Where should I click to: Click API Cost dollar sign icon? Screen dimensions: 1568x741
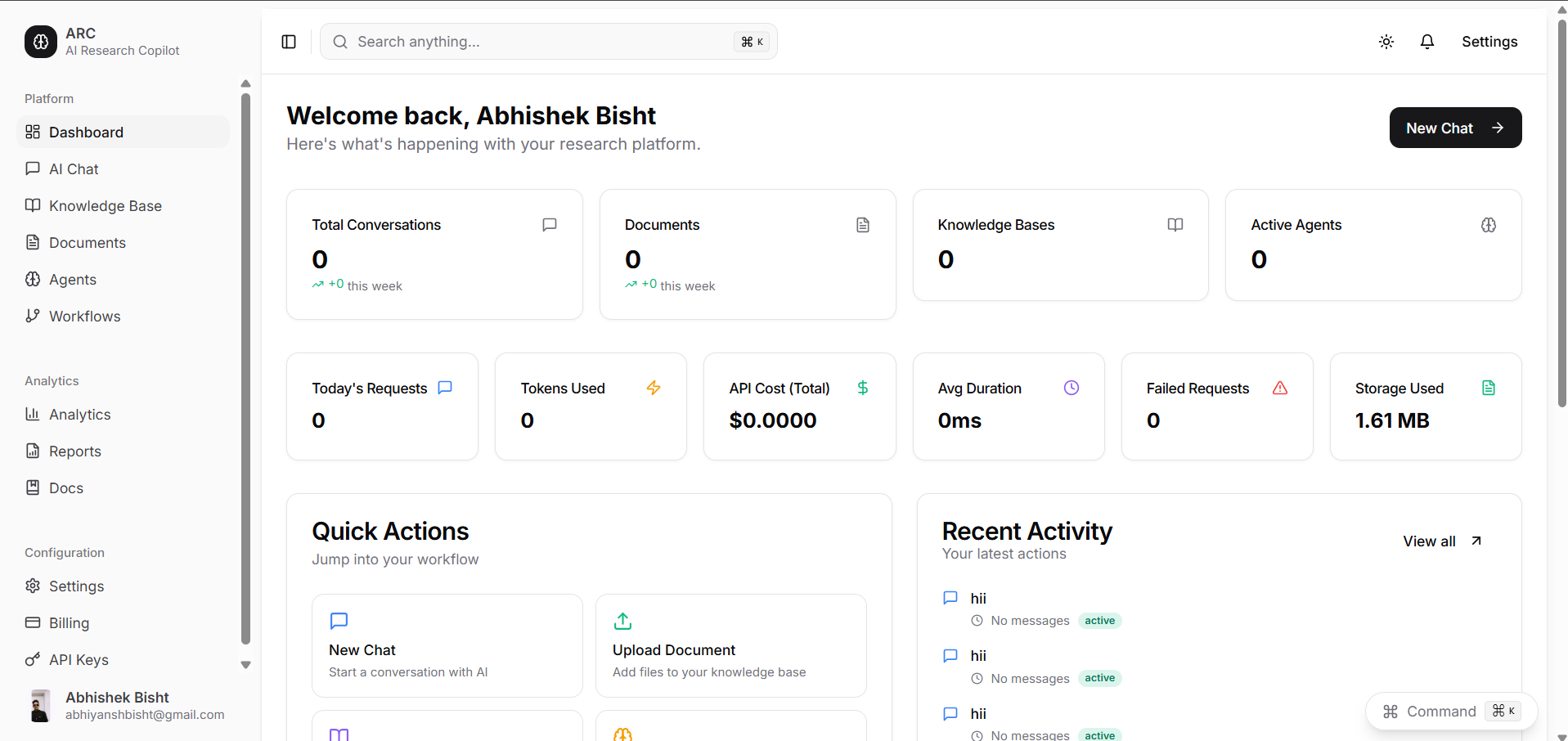(863, 388)
